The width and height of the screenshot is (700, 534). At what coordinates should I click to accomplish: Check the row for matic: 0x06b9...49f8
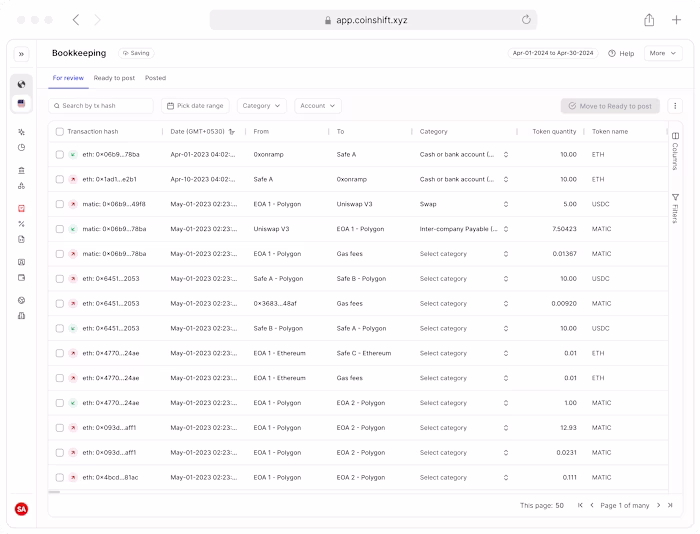60,204
